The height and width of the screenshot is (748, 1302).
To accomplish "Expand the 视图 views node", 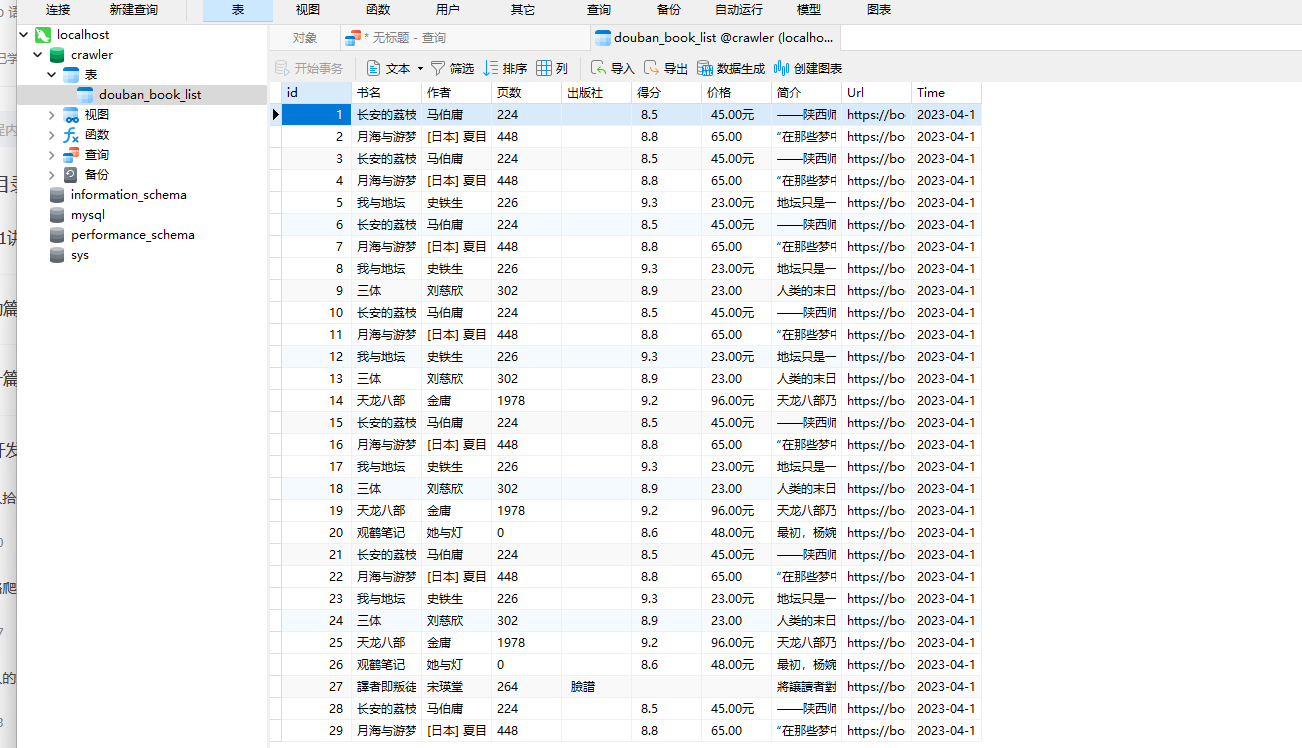I will point(52,115).
